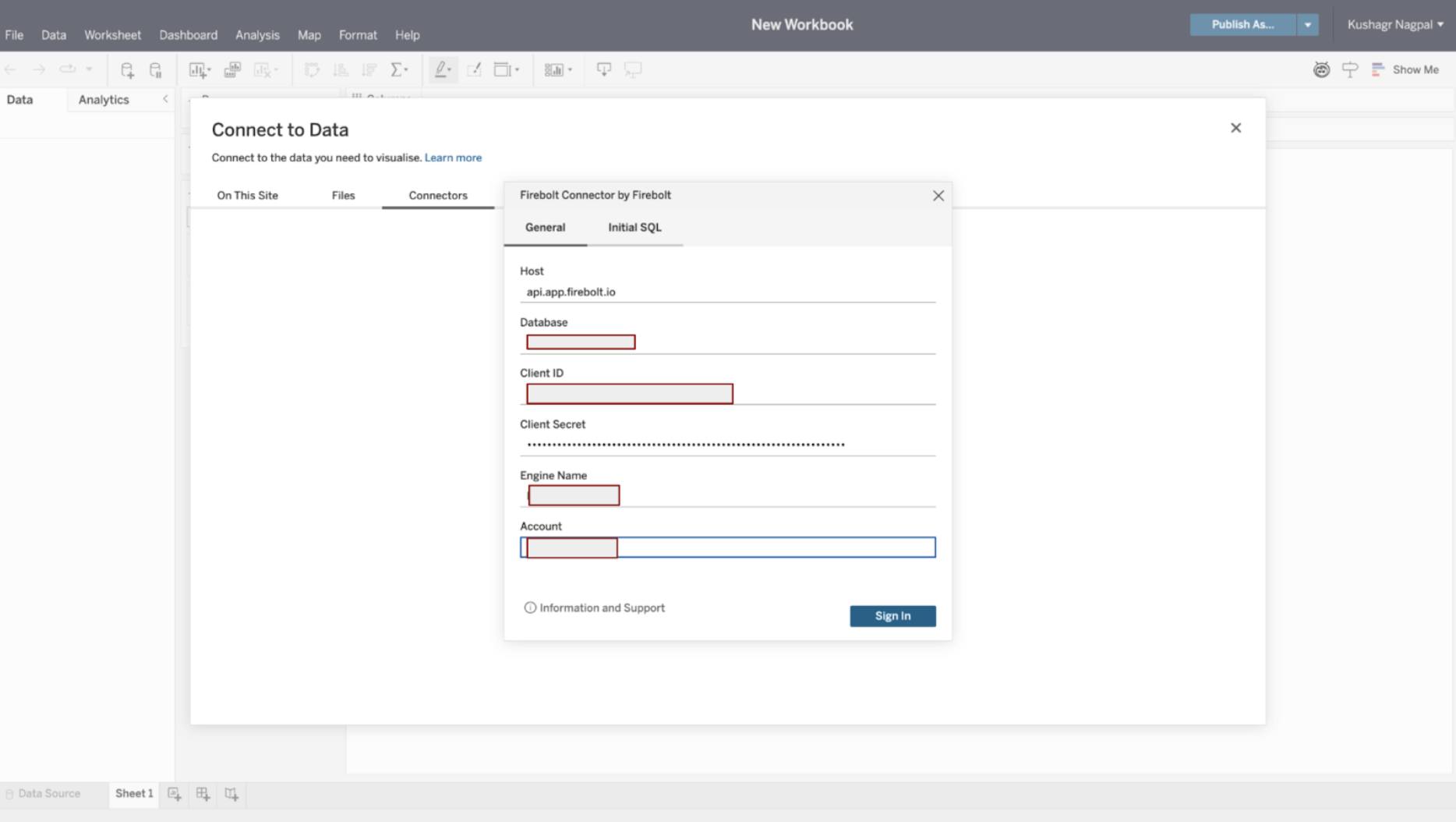Click the Database input field
Screen dimensions: 1456x822
coord(727,342)
